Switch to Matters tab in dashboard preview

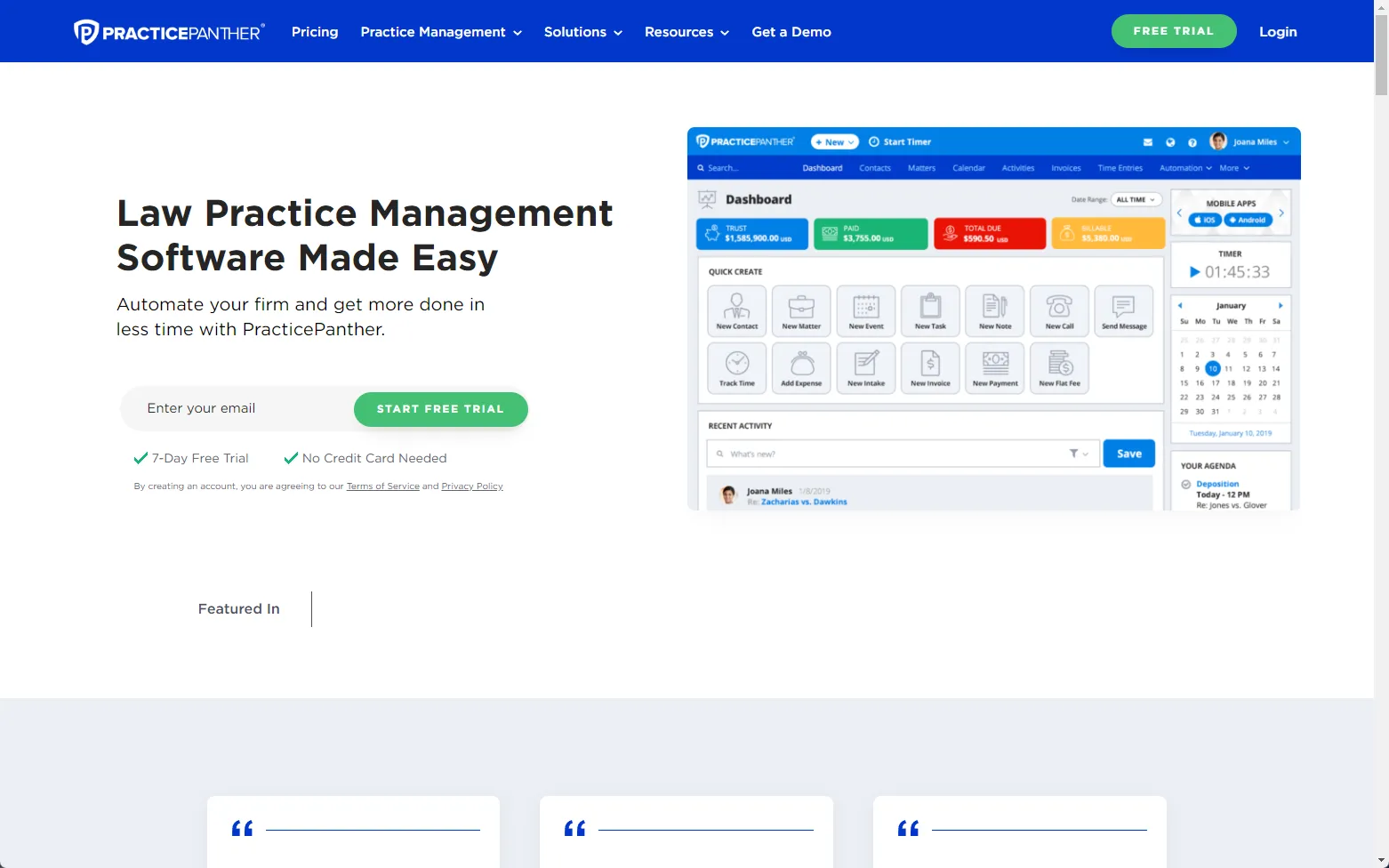pos(921,168)
